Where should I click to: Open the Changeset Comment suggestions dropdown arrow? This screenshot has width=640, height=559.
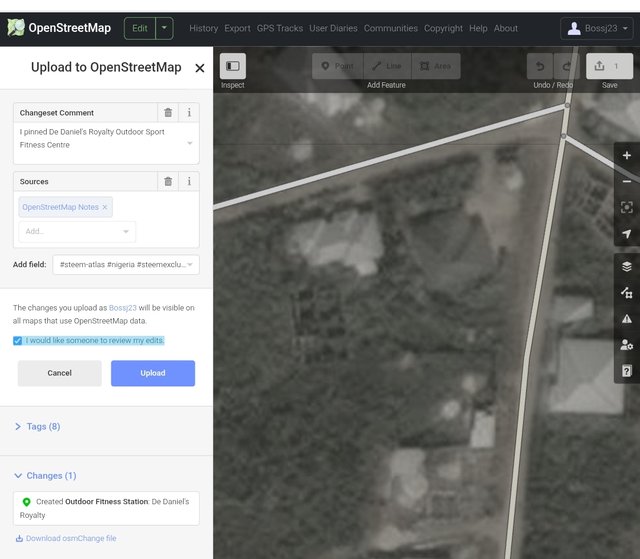[x=190, y=143]
